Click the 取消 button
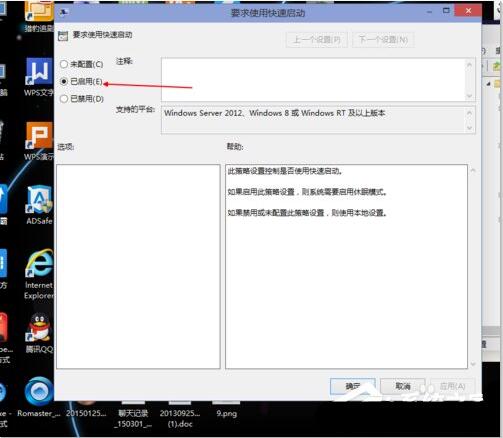503x438 pixels. coord(403,386)
